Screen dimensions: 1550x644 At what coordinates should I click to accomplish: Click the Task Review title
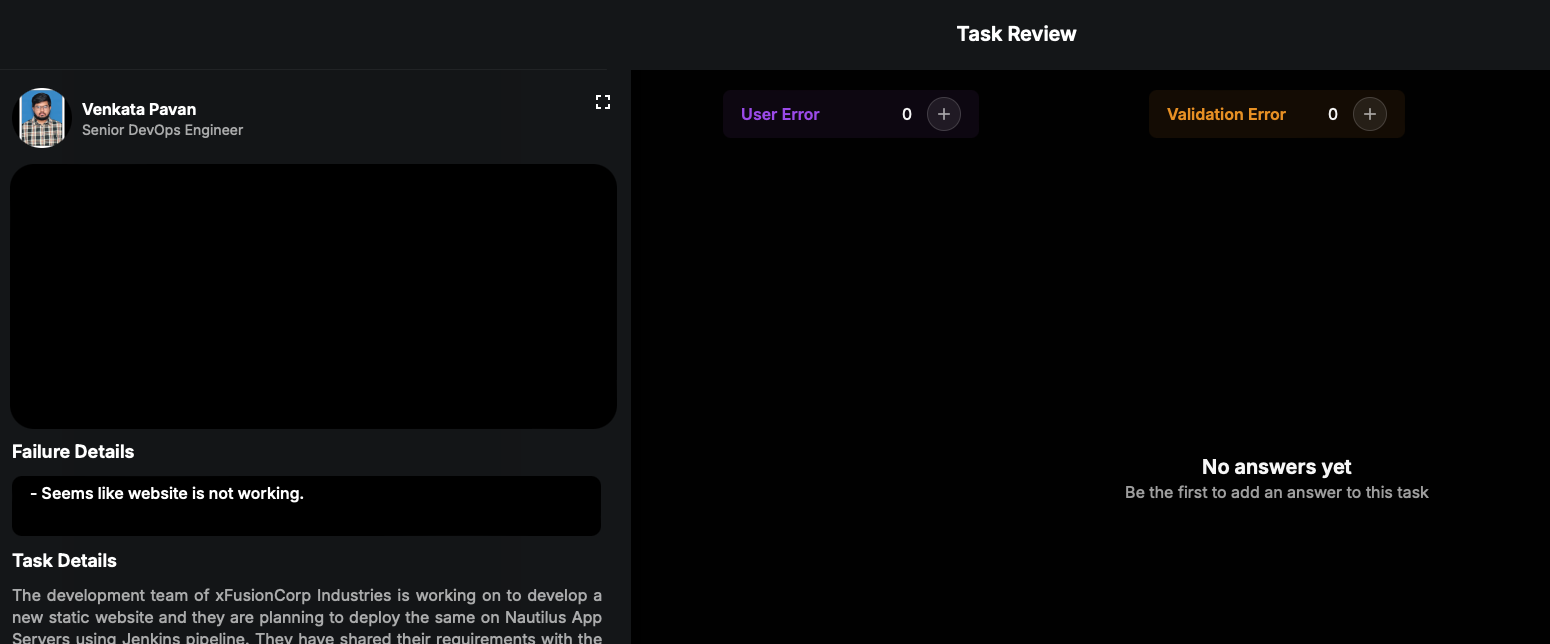(1016, 34)
